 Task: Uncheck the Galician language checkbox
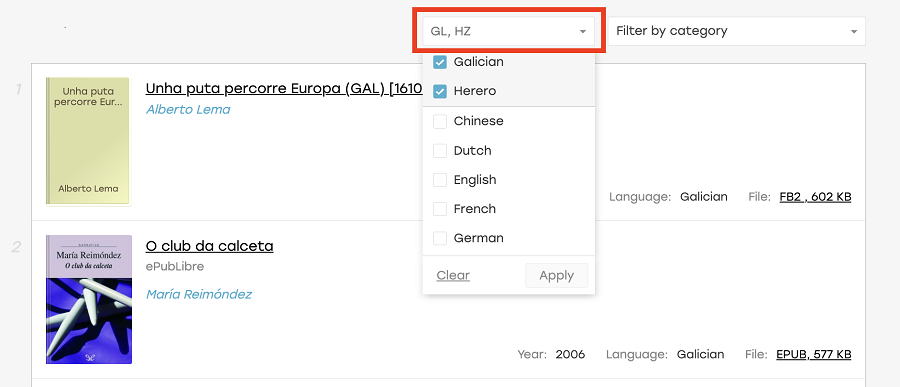[440, 62]
